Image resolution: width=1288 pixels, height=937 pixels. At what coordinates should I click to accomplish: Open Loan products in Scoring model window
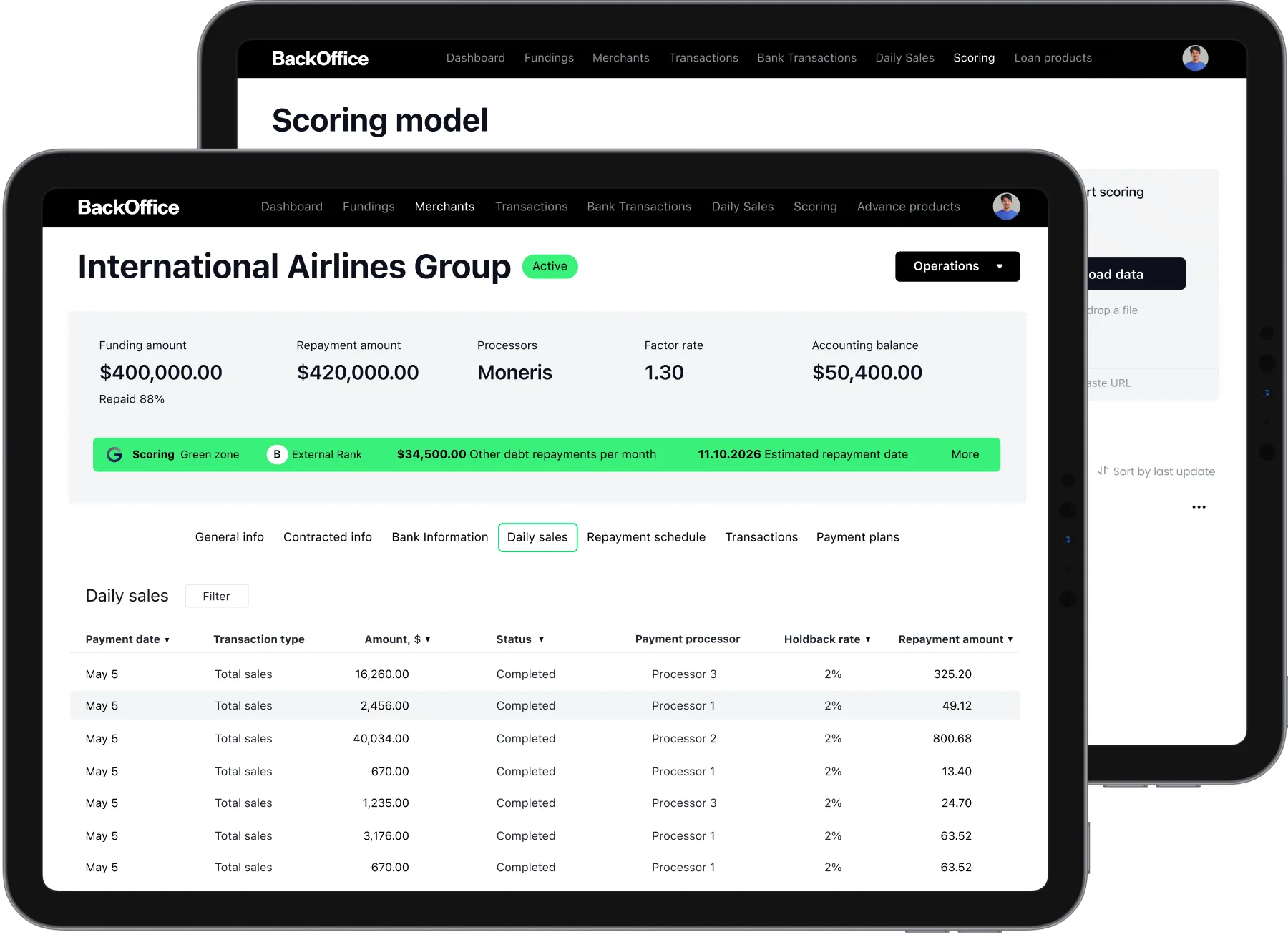pos(1053,58)
